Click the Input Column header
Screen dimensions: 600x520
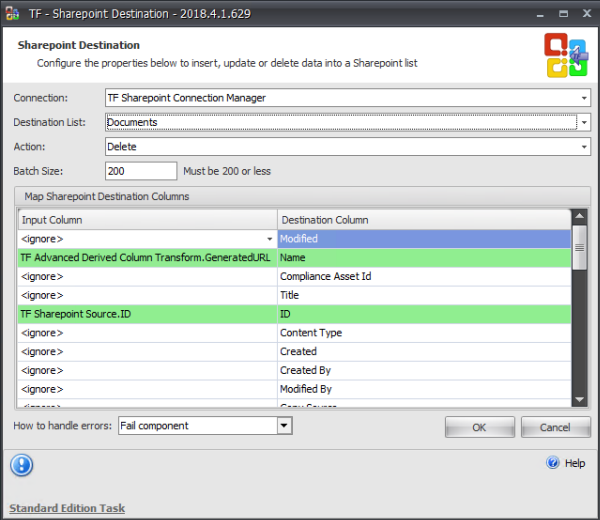click(x=148, y=220)
